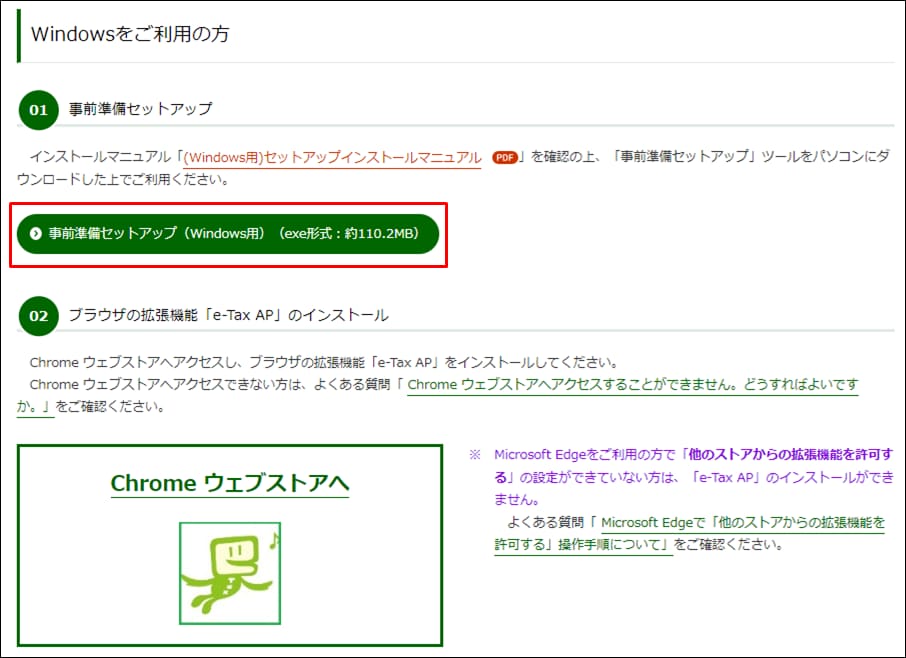Click the green 01 step number badge

pos(39,110)
